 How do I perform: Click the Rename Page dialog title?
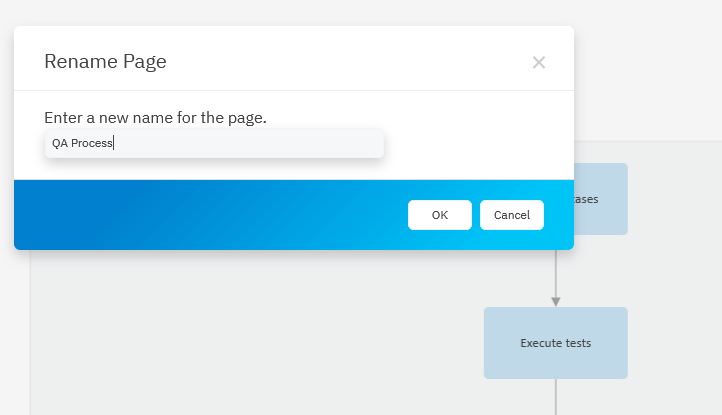[105, 62]
